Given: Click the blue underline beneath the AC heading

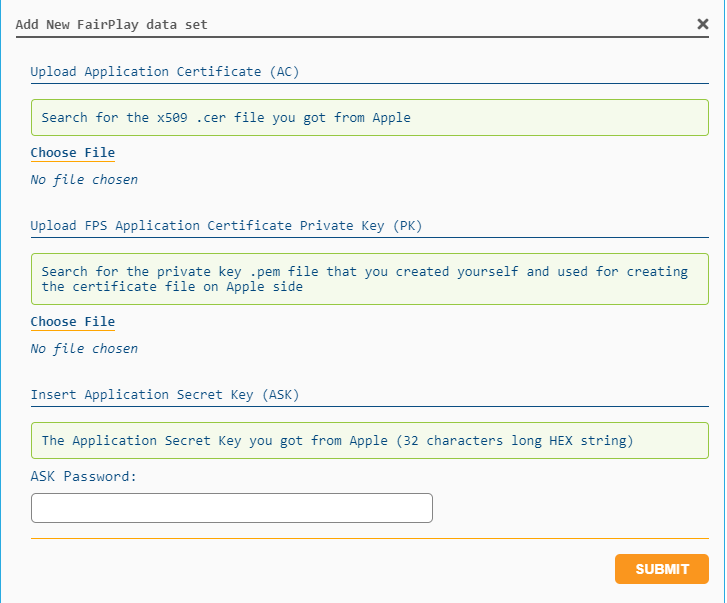Looking at the screenshot, I should tap(369, 84).
